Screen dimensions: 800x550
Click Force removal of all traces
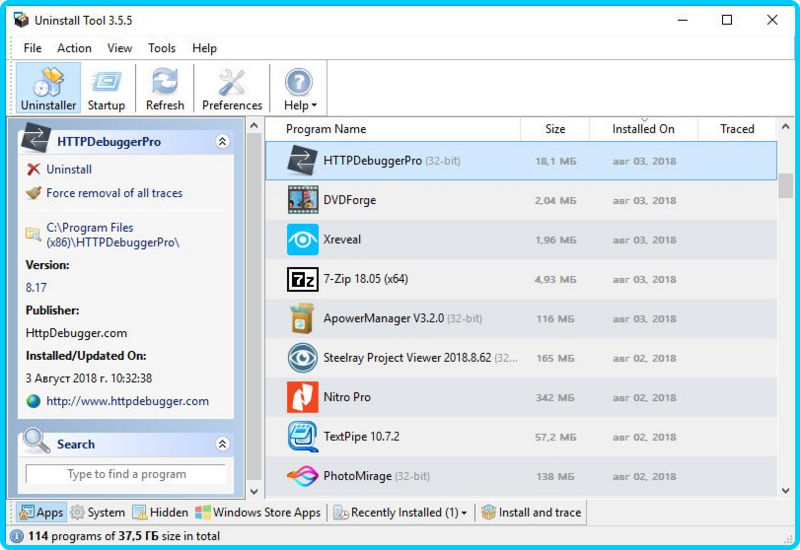[x=114, y=193]
